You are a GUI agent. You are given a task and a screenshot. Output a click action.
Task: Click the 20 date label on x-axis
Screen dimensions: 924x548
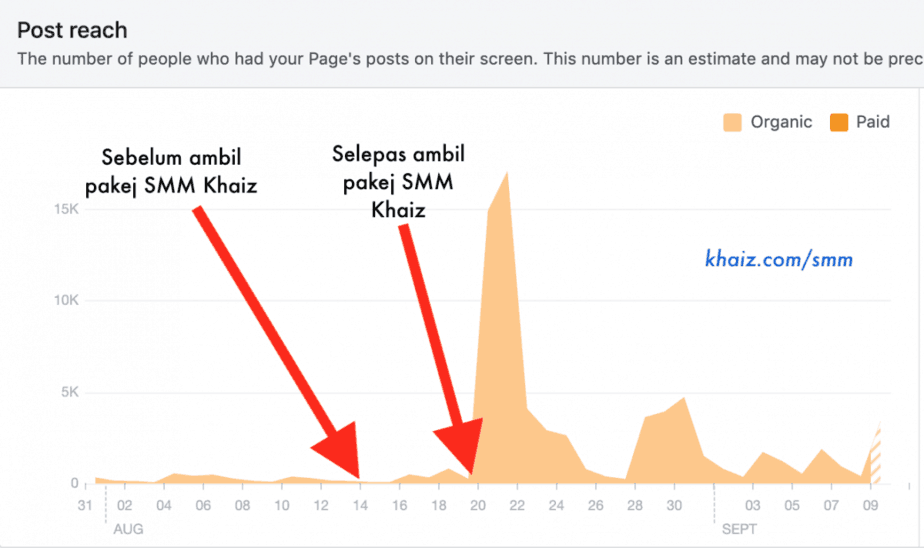[x=477, y=505]
